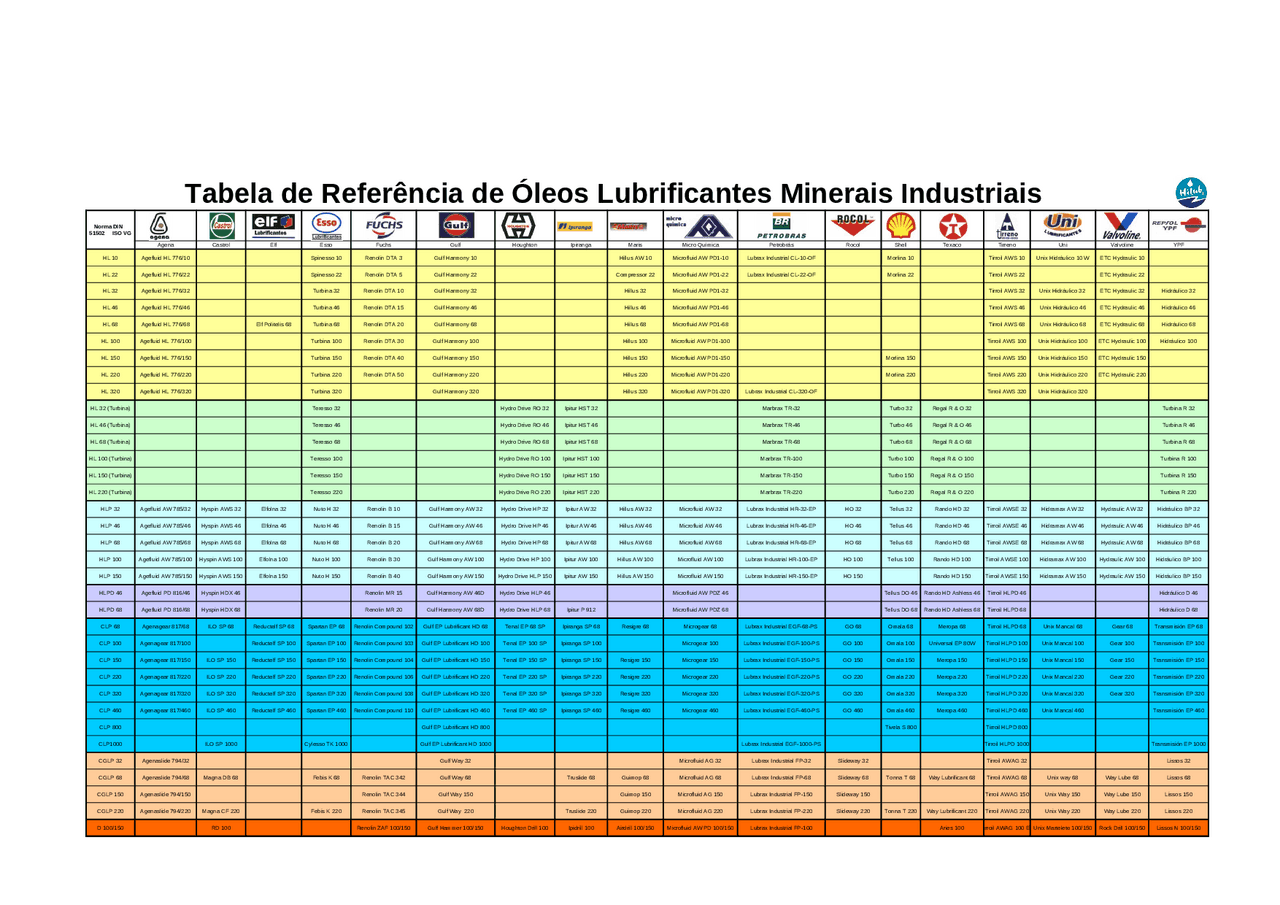Select the 'HO 32' cell

click(853, 508)
